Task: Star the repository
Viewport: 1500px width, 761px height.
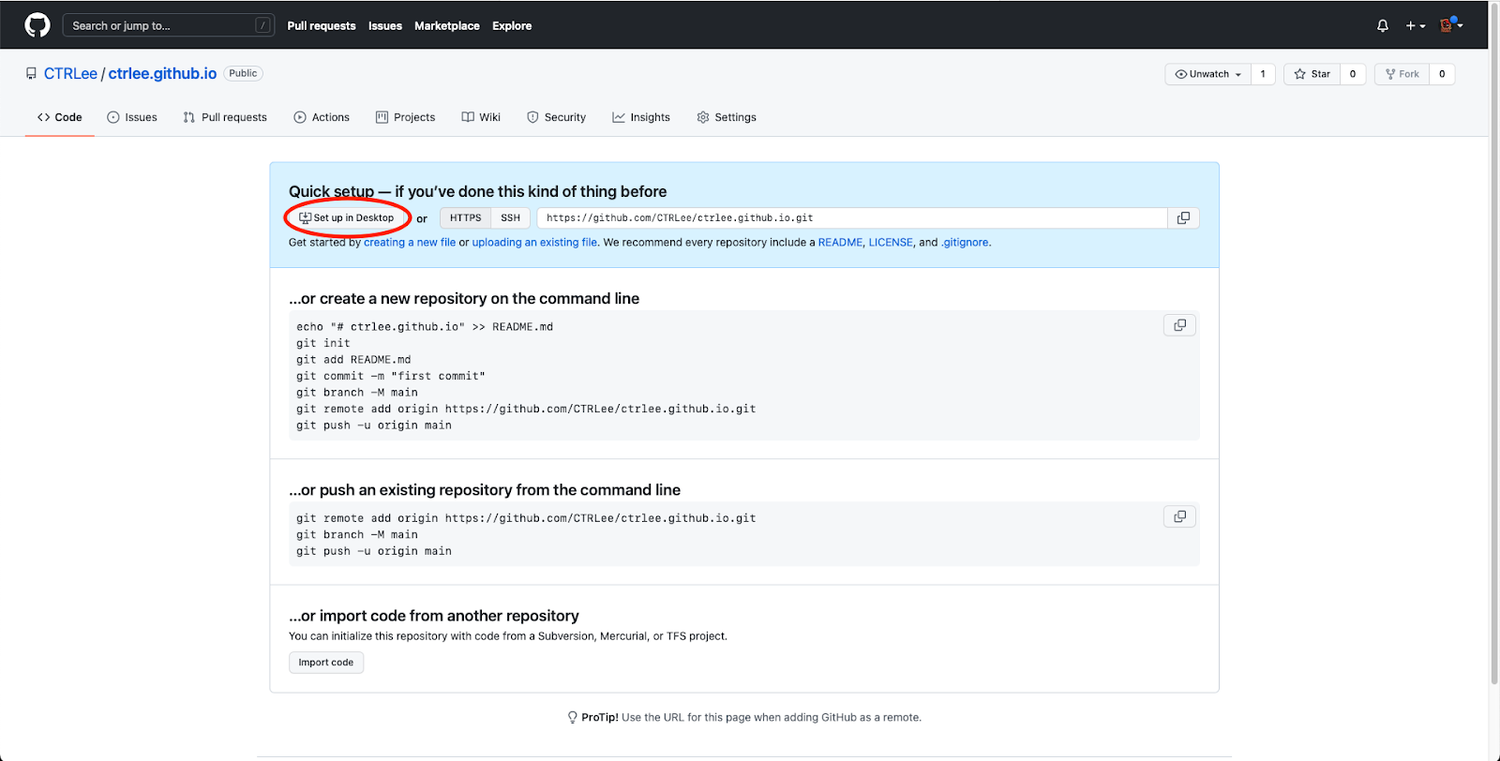Action: (x=1312, y=74)
